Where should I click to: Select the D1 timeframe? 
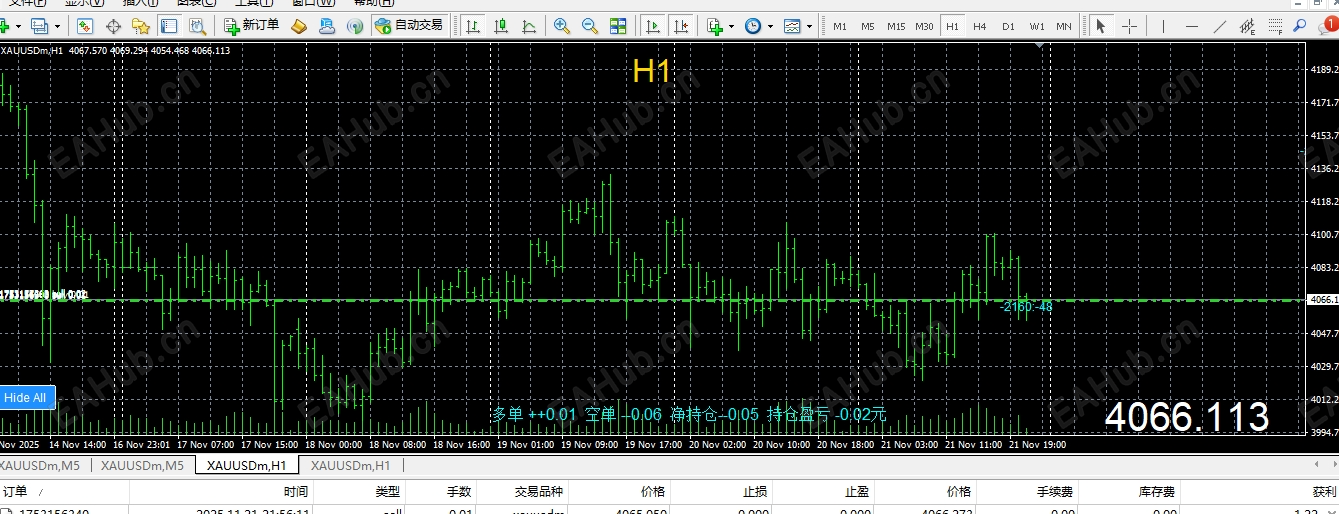tap(1008, 25)
